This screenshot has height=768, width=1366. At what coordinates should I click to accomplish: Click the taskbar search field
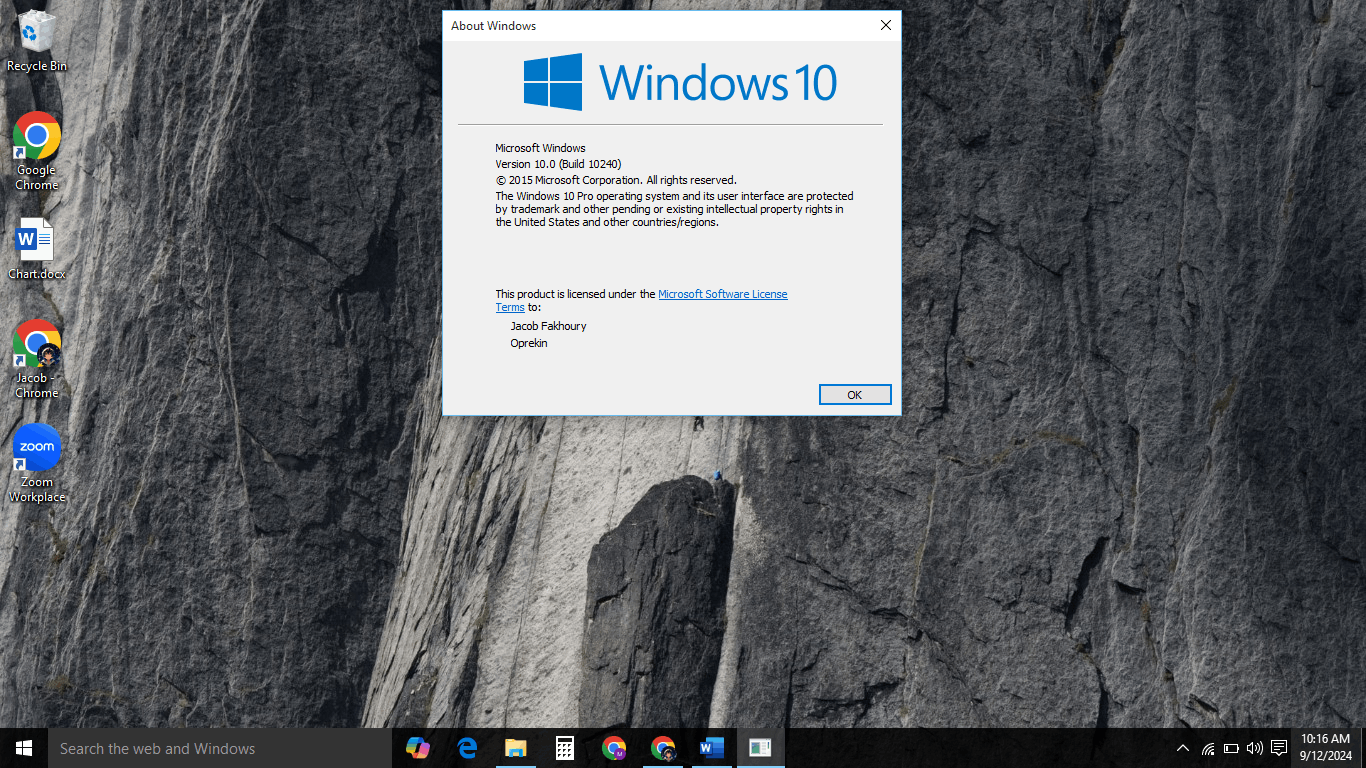click(x=200, y=747)
